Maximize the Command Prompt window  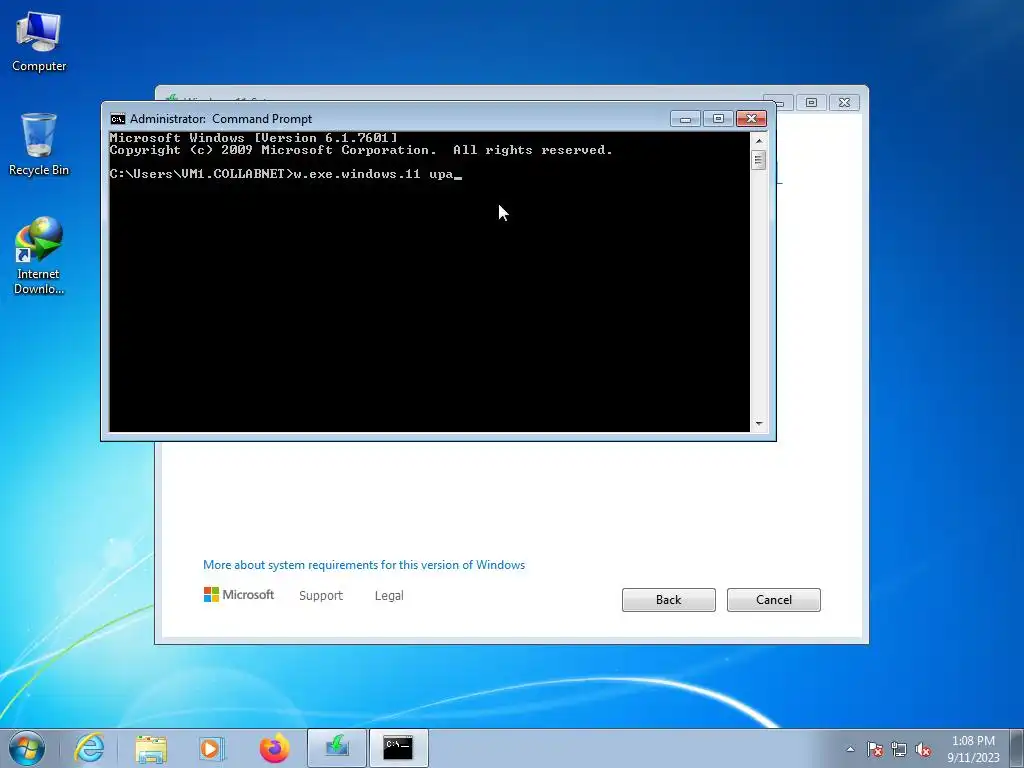(718, 119)
